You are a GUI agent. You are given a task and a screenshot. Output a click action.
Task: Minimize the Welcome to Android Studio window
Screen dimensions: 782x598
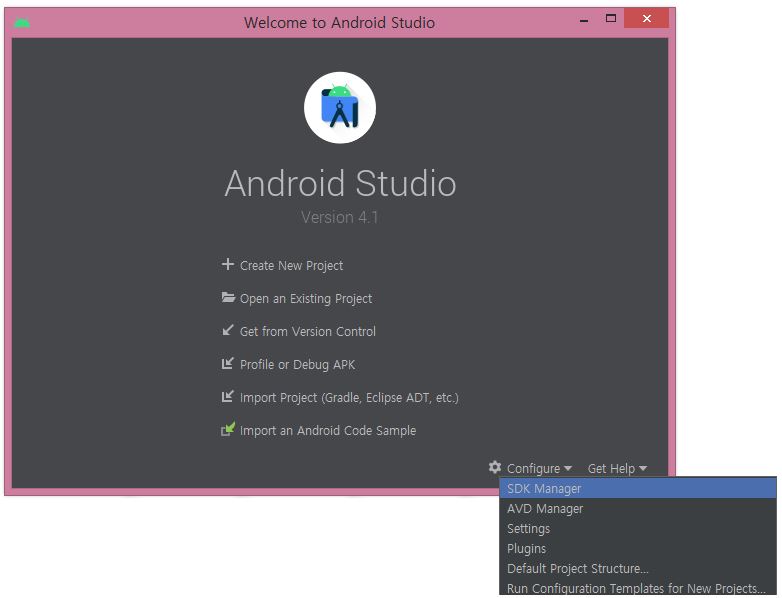pyautogui.click(x=584, y=19)
